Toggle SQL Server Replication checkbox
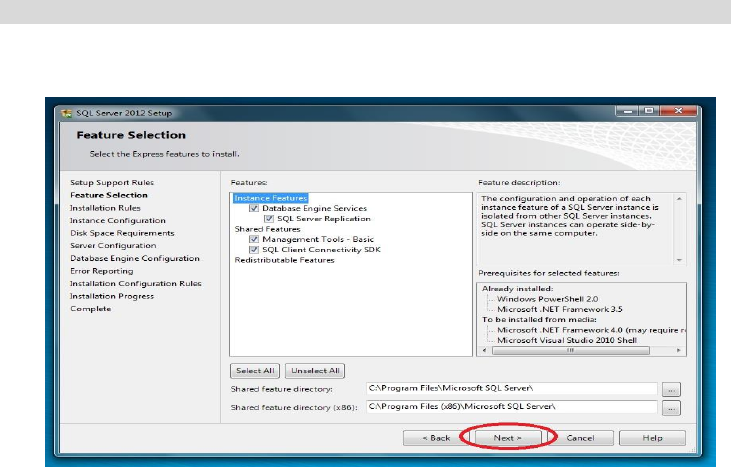This screenshot has height=467, width=731. (269, 219)
